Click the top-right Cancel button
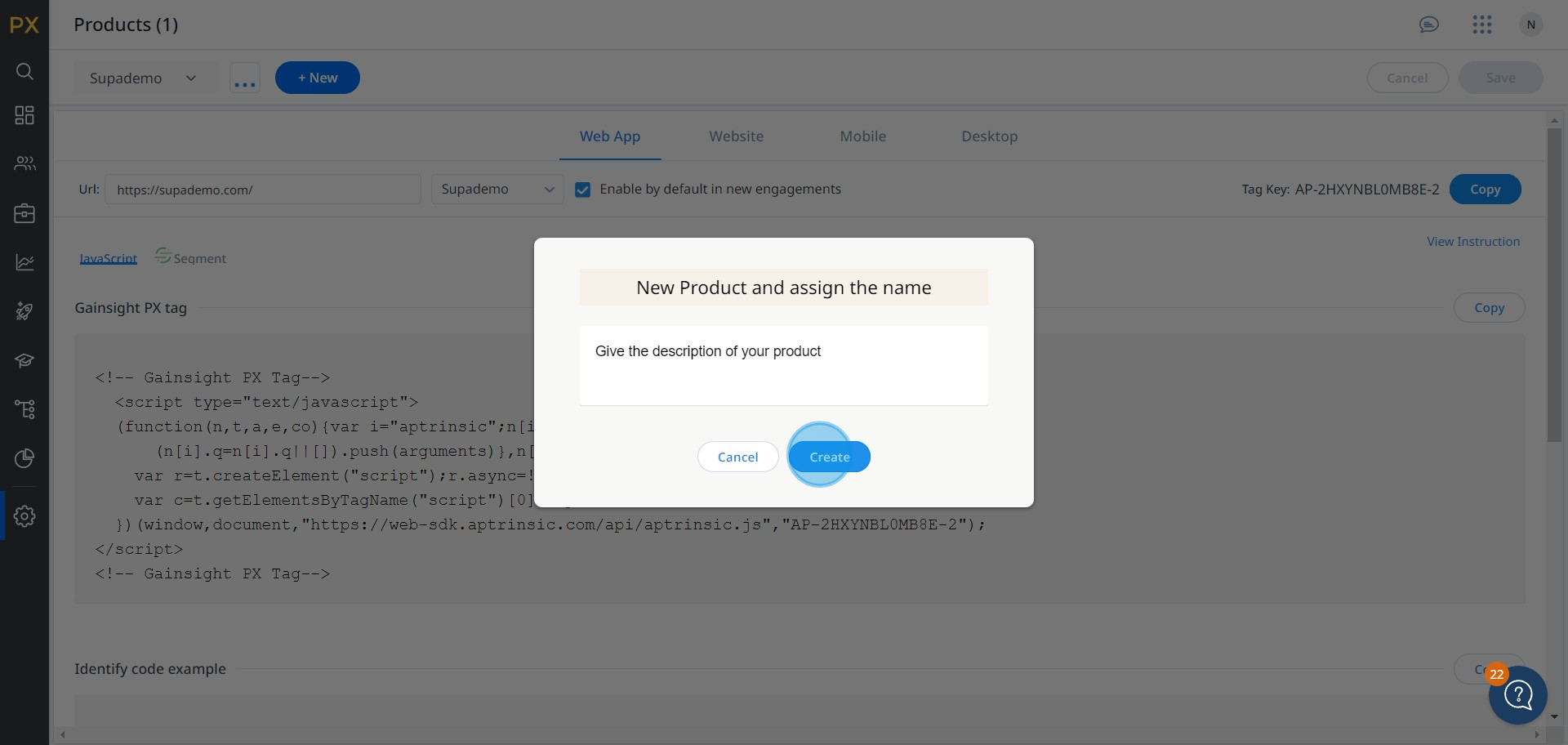The image size is (1568, 745). click(x=1408, y=78)
